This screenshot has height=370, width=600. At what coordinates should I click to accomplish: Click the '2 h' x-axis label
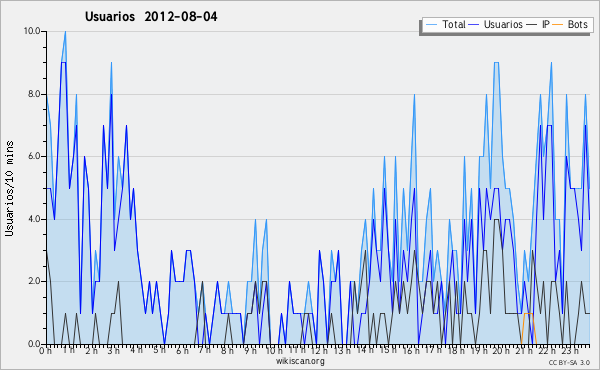91,351
